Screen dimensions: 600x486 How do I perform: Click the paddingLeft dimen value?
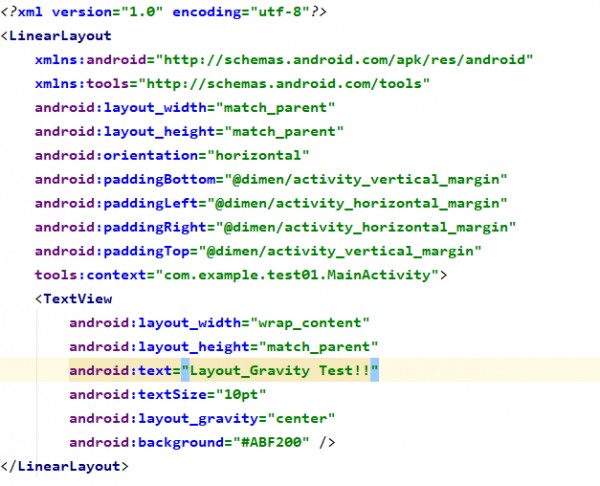[357, 203]
